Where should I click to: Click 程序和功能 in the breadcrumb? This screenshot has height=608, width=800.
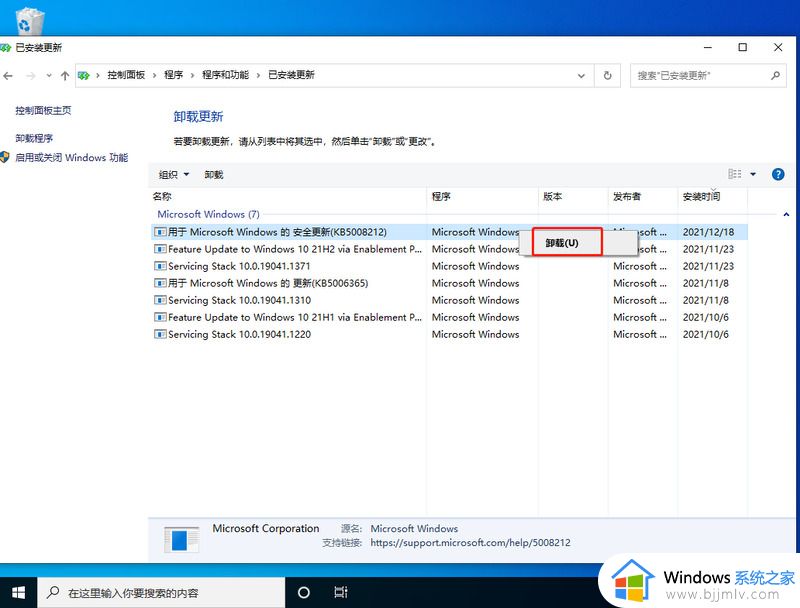tap(226, 75)
